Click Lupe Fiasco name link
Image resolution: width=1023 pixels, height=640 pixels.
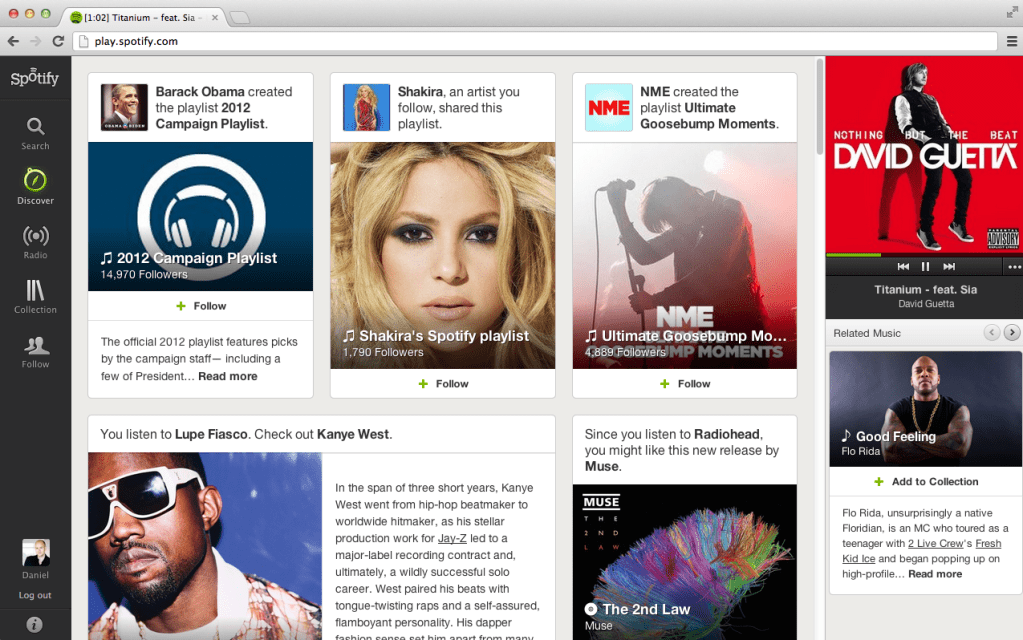pos(211,434)
